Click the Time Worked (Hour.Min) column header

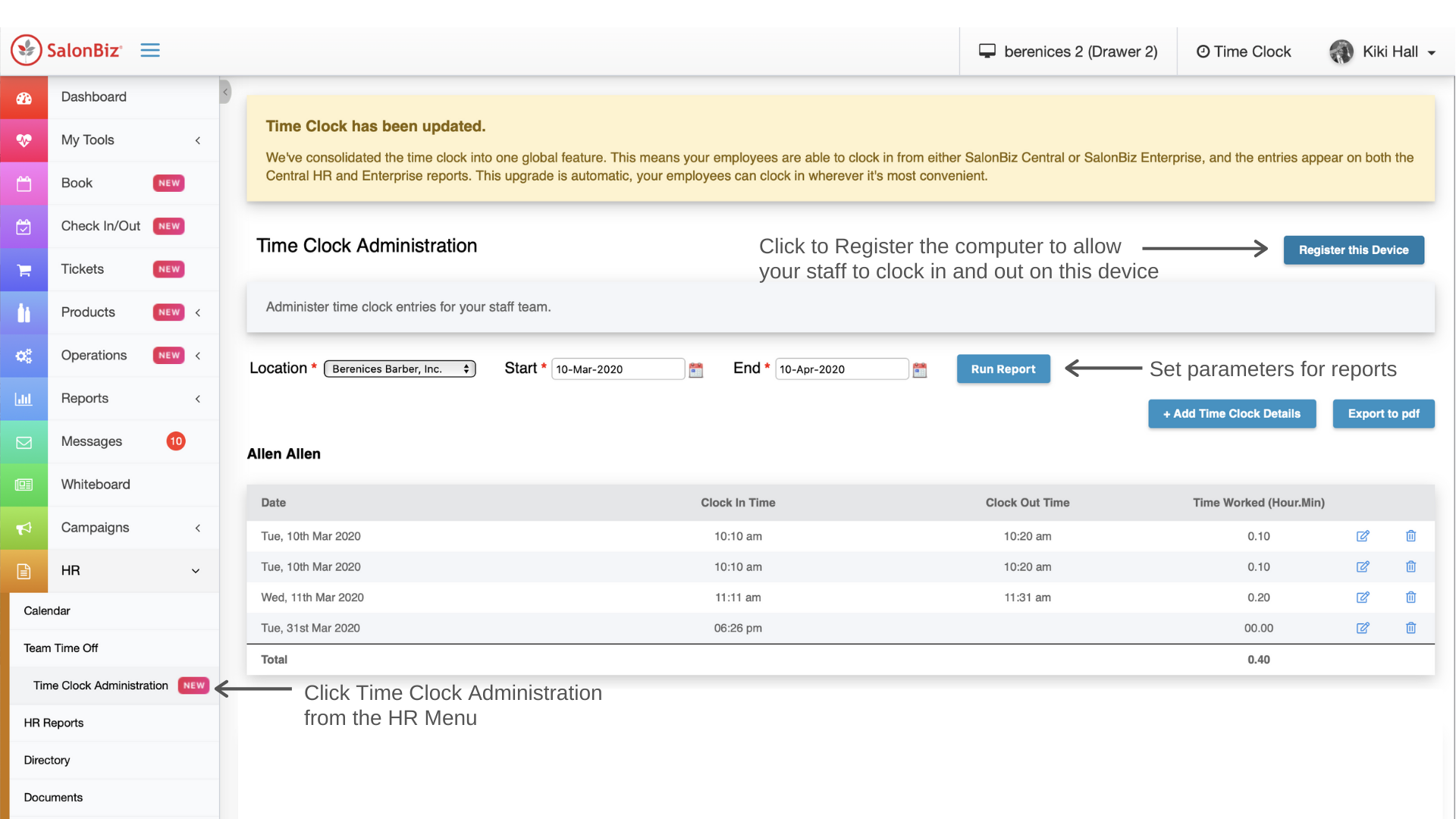point(1258,503)
